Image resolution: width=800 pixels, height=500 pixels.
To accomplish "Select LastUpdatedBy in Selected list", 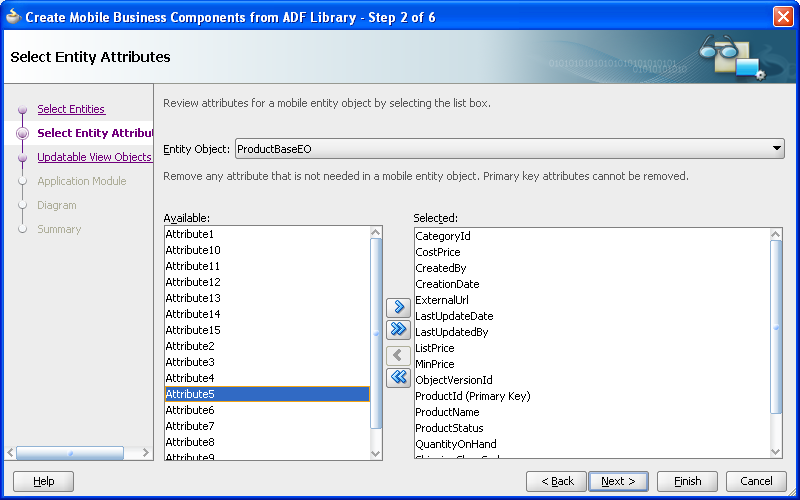I will [592, 332].
